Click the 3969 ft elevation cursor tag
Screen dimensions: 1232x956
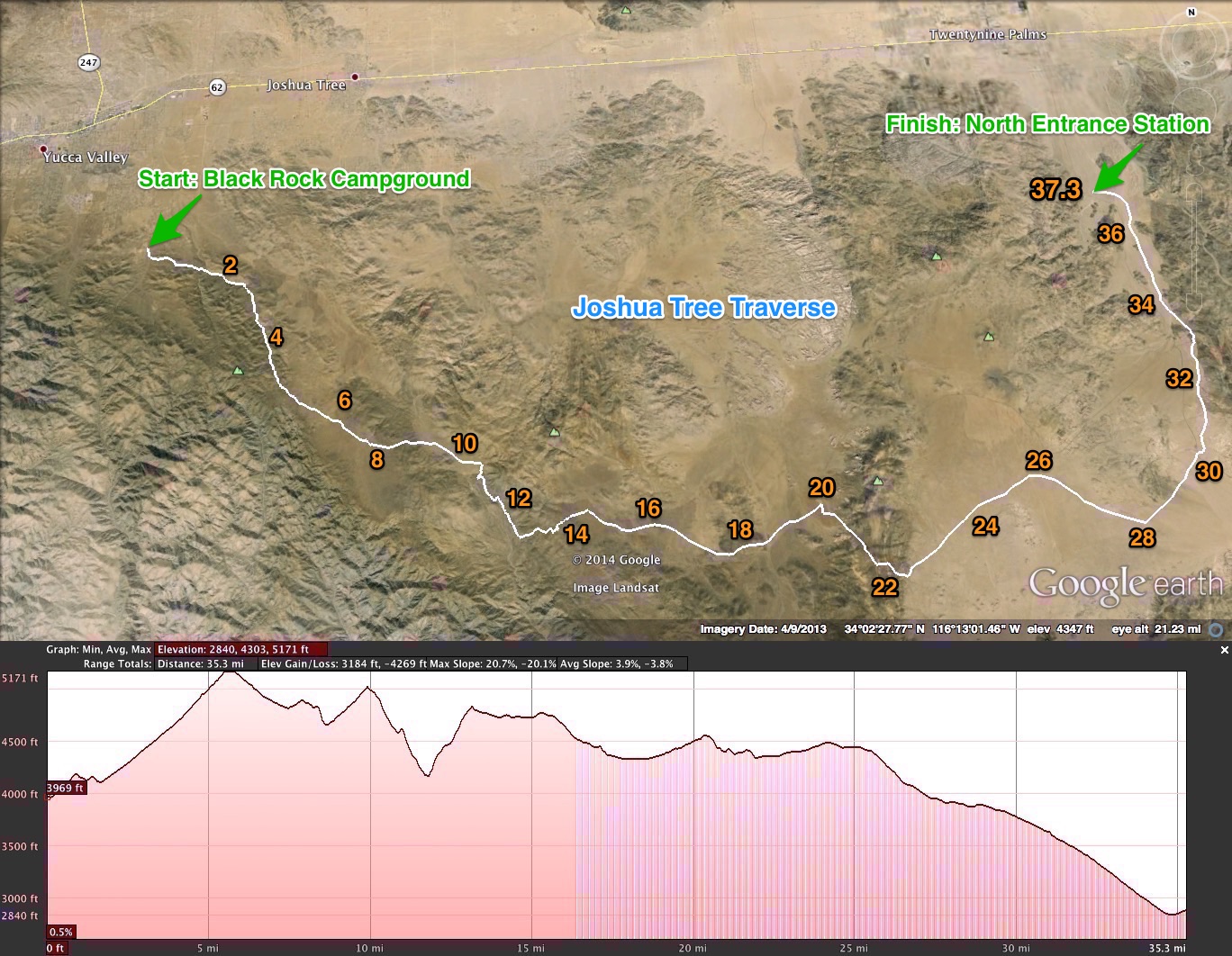[65, 788]
